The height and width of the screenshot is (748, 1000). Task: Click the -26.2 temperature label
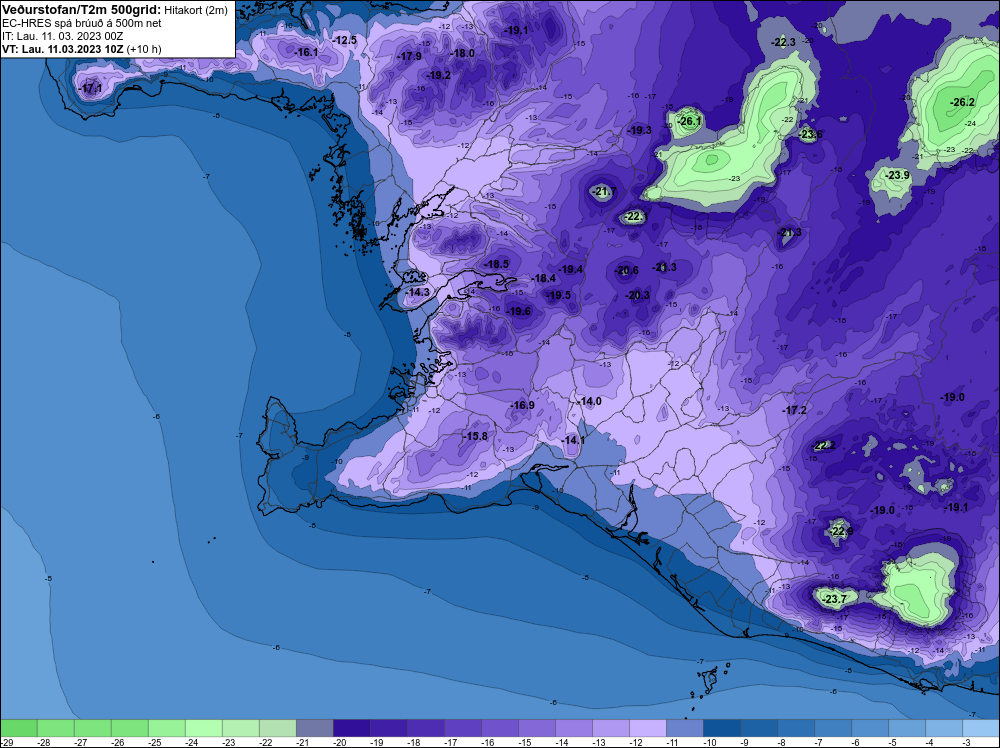click(x=962, y=102)
